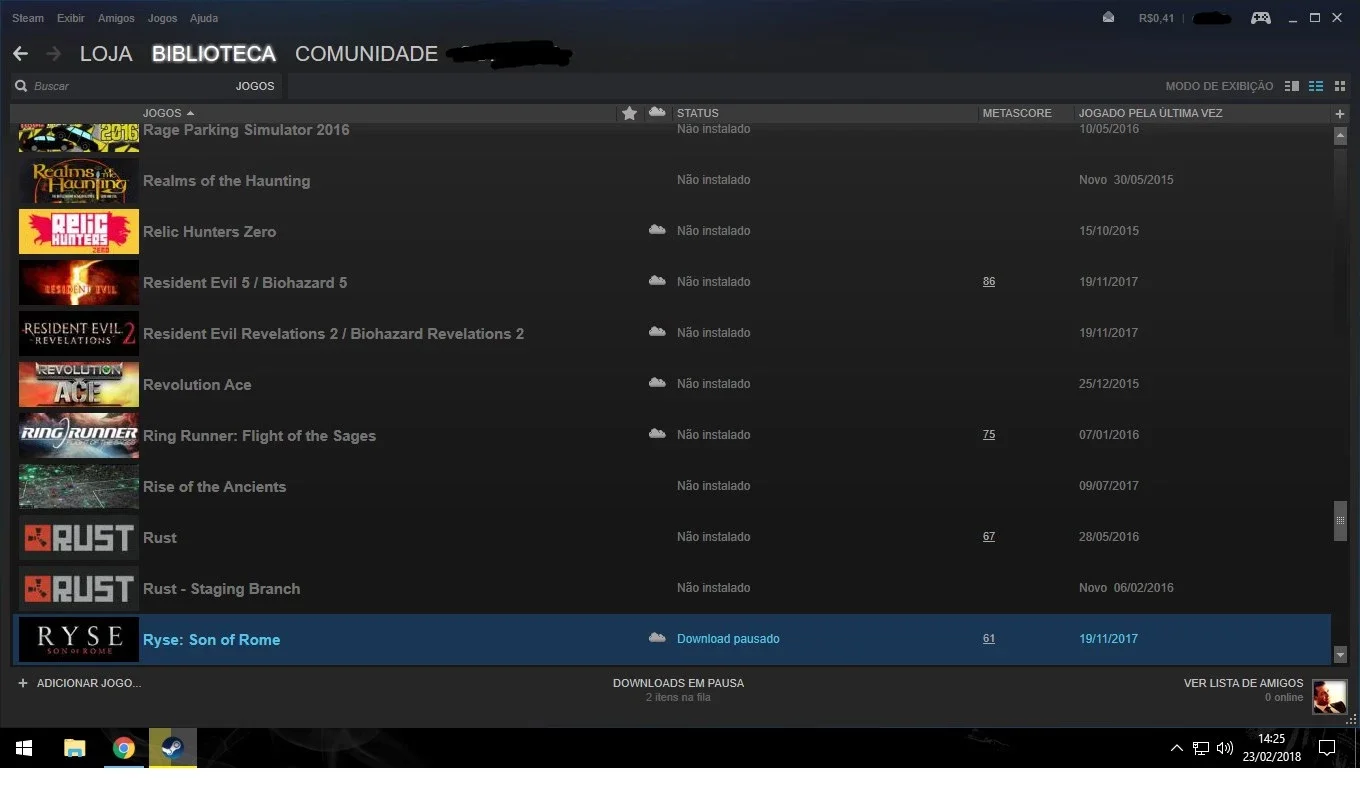Viewport: 1360px width, 793px height.
Task: Open the Steam menu
Action: 28,18
